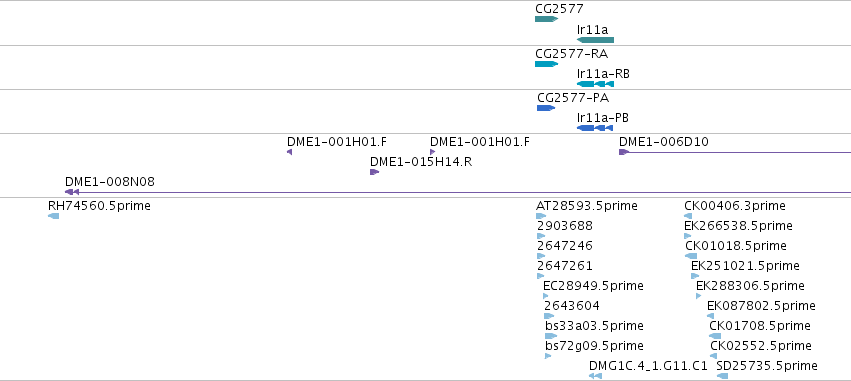
Task: Select the Ir11a-PB protein feature
Action: pyautogui.click(x=595, y=128)
